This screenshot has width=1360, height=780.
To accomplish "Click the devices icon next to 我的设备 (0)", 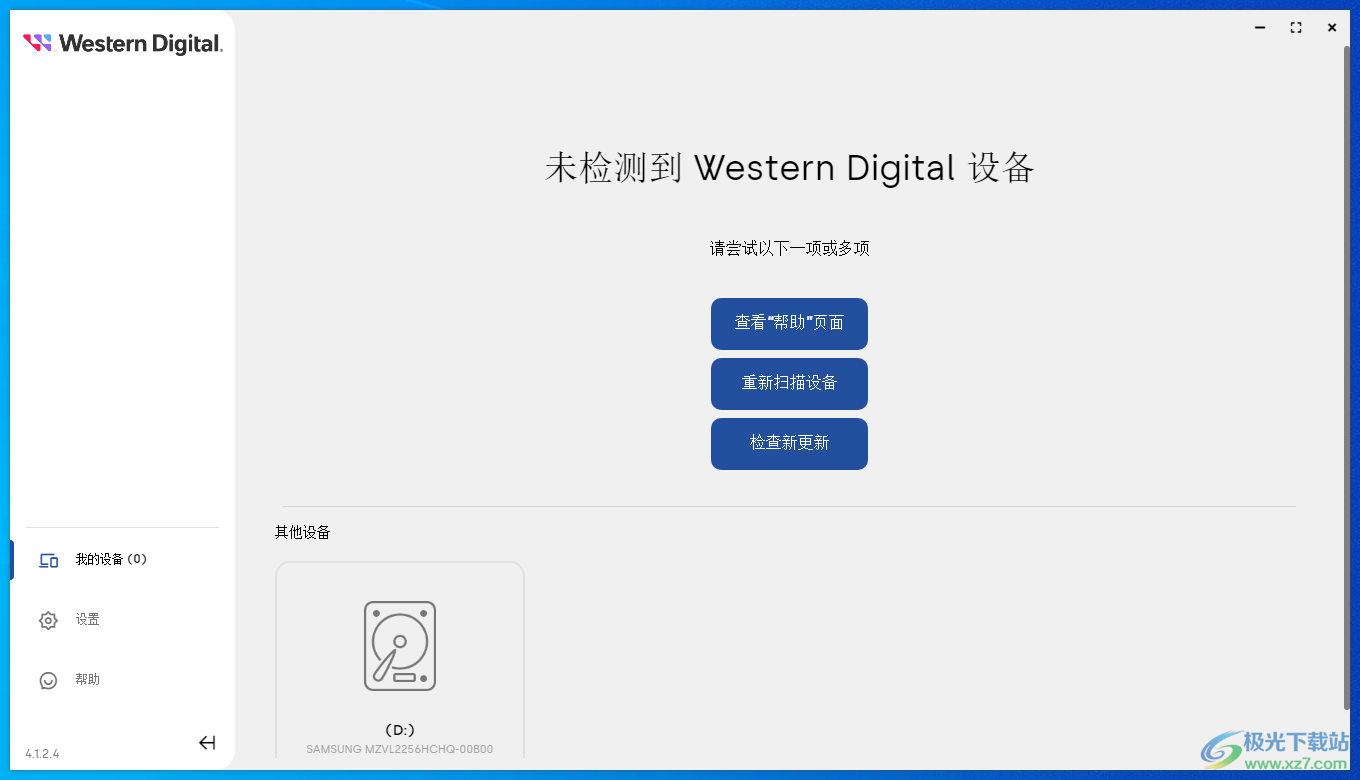I will [x=48, y=559].
